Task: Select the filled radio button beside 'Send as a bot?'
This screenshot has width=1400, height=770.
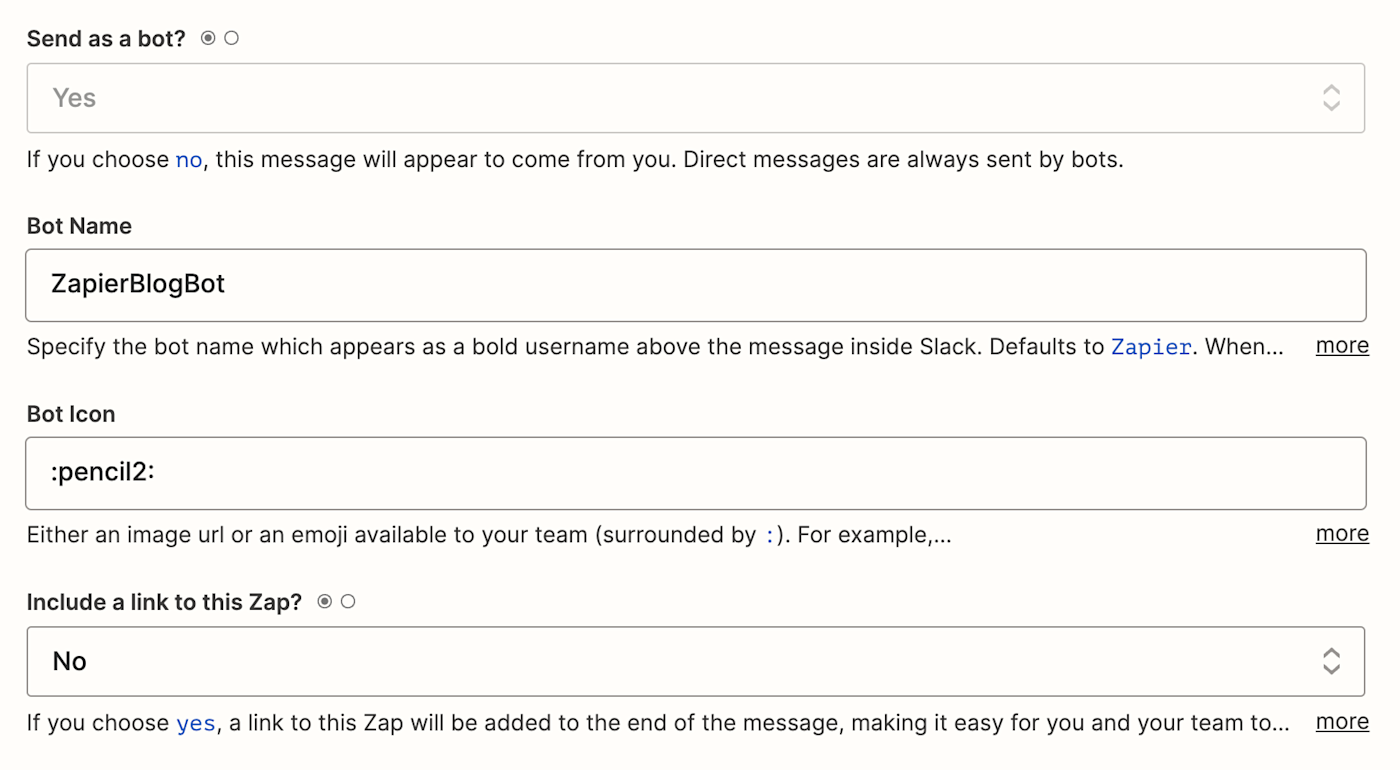Action: click(208, 38)
